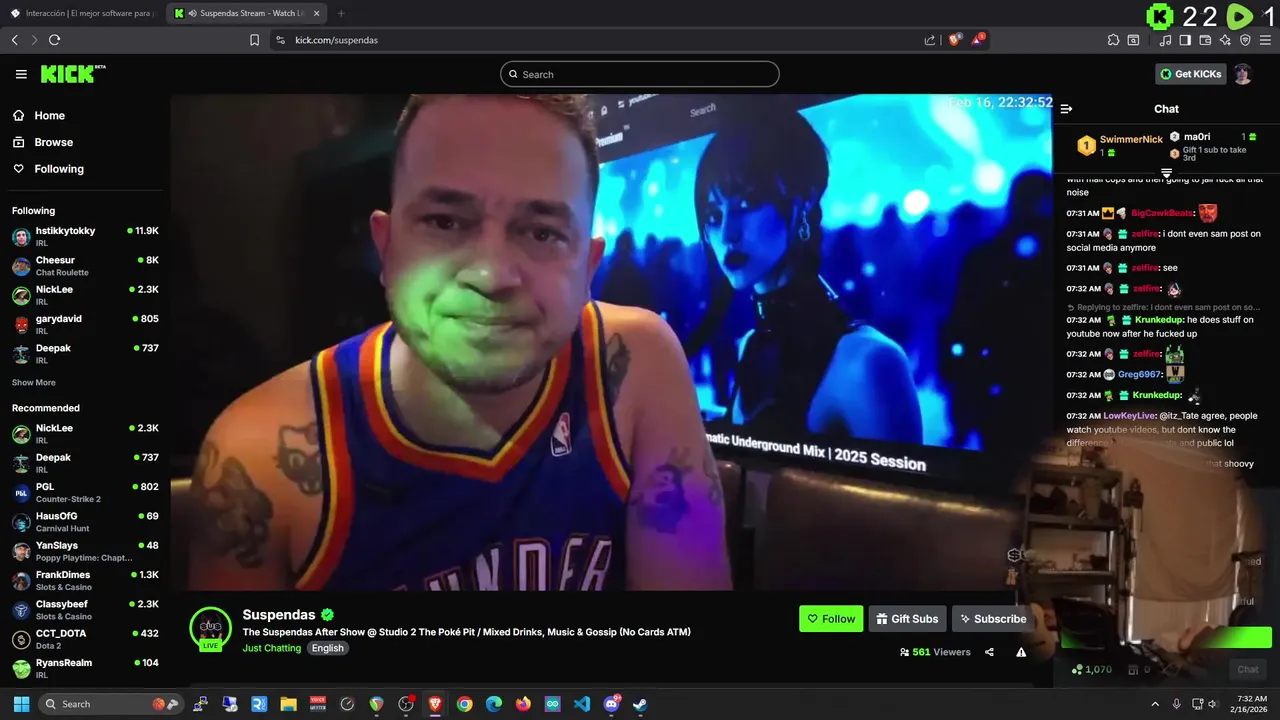1280x720 pixels.
Task: Open Brave VPN shield icon
Action: (1245, 40)
